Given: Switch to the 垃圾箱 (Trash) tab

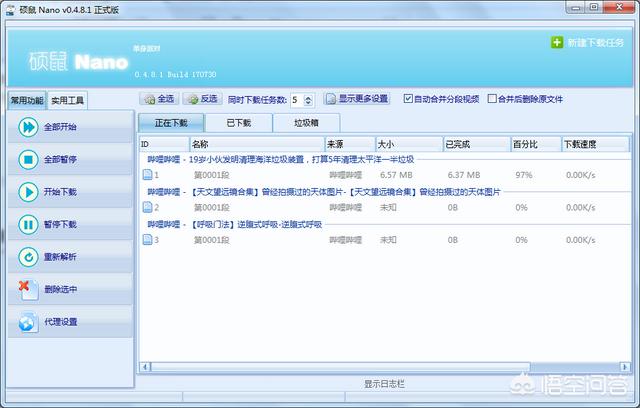Looking at the screenshot, I should (x=306, y=123).
